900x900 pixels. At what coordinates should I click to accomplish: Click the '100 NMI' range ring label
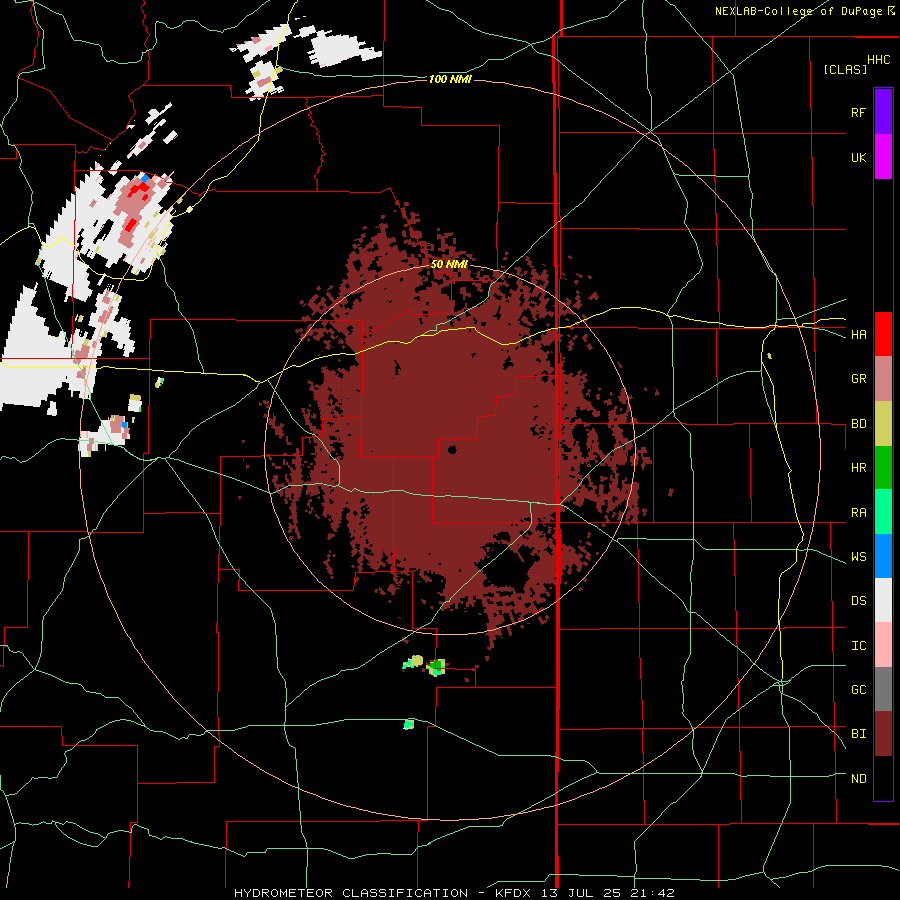pos(450,79)
